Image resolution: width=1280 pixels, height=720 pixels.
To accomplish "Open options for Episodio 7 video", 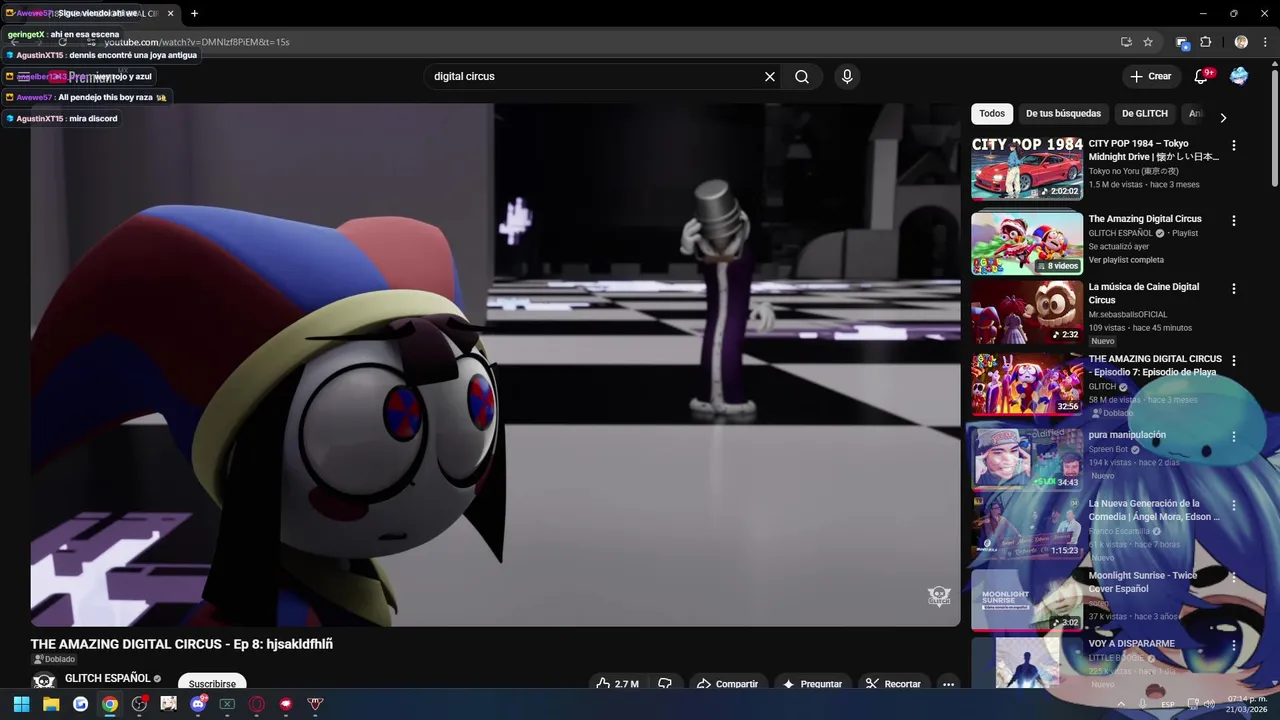I will pos(1233,360).
